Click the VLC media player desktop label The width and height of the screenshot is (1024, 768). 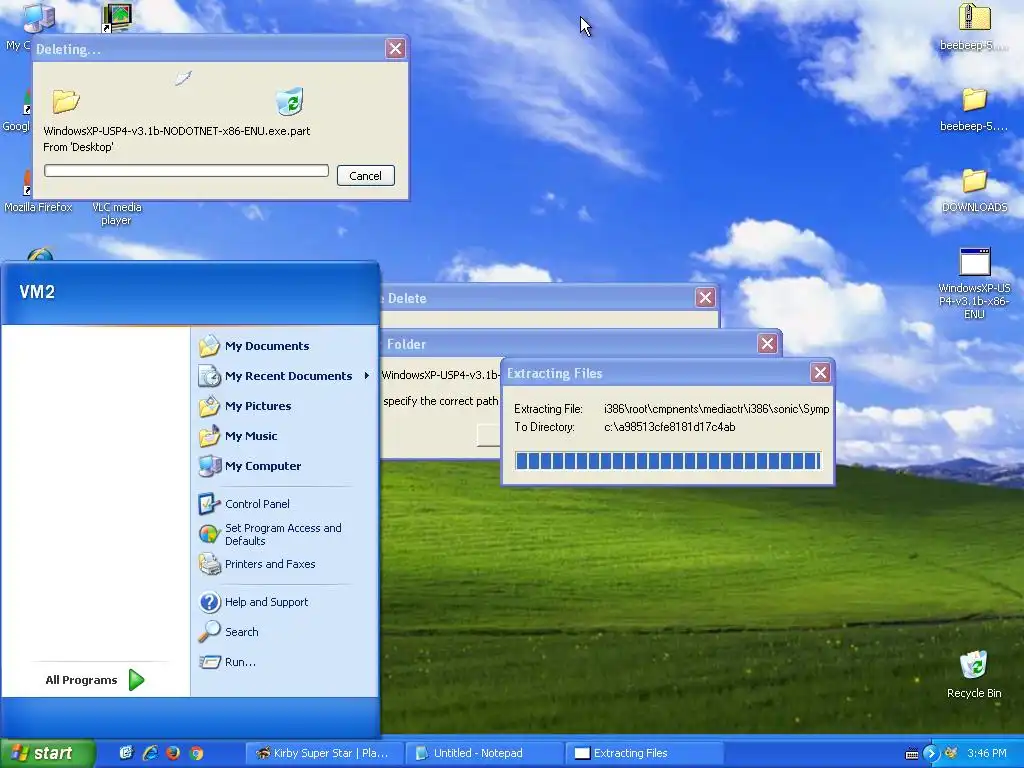[x=116, y=214]
